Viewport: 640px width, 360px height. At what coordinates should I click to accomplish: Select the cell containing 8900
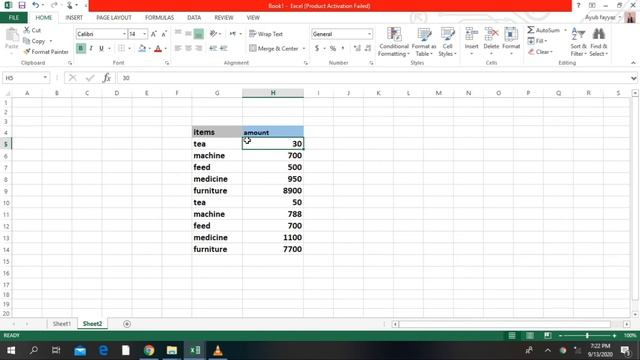273,191
